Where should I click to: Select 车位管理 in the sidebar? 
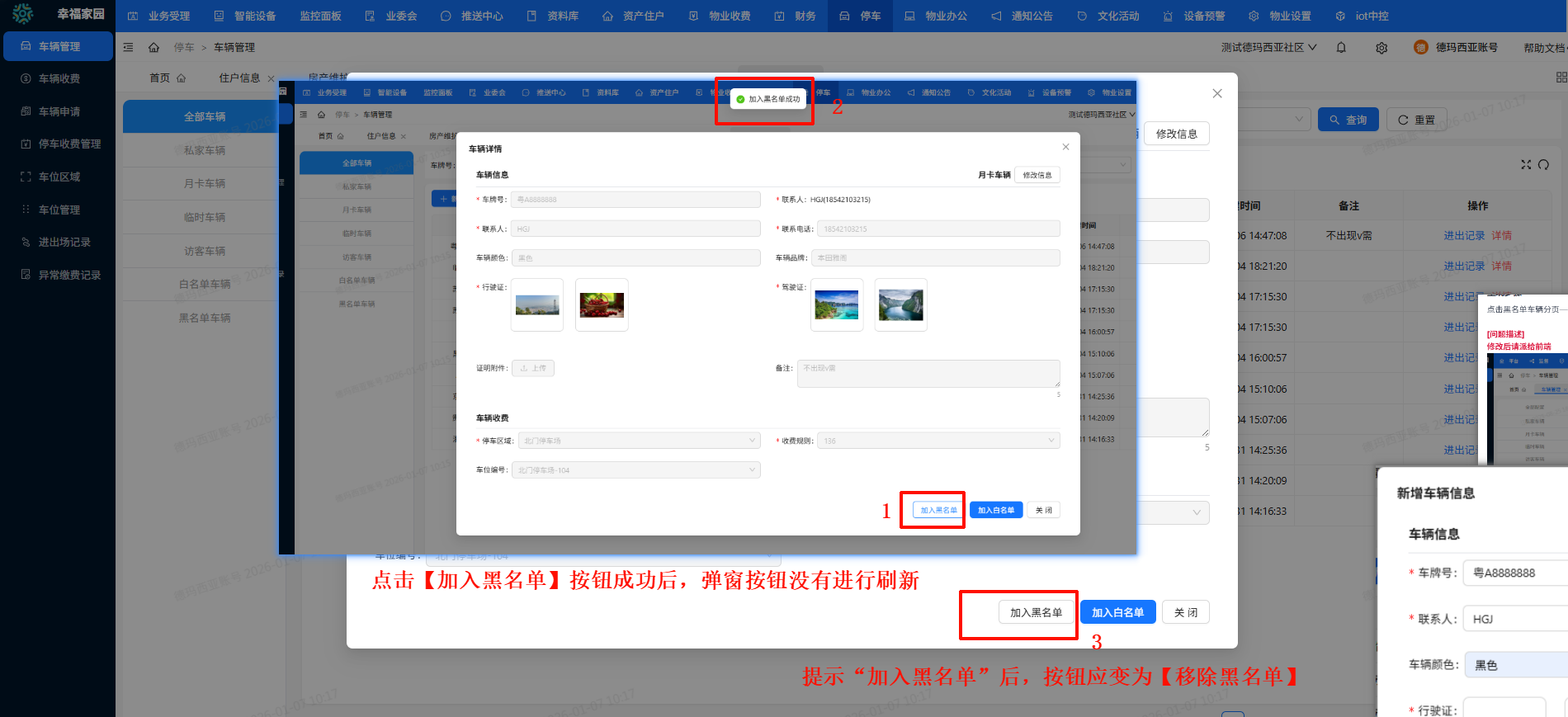pos(59,210)
